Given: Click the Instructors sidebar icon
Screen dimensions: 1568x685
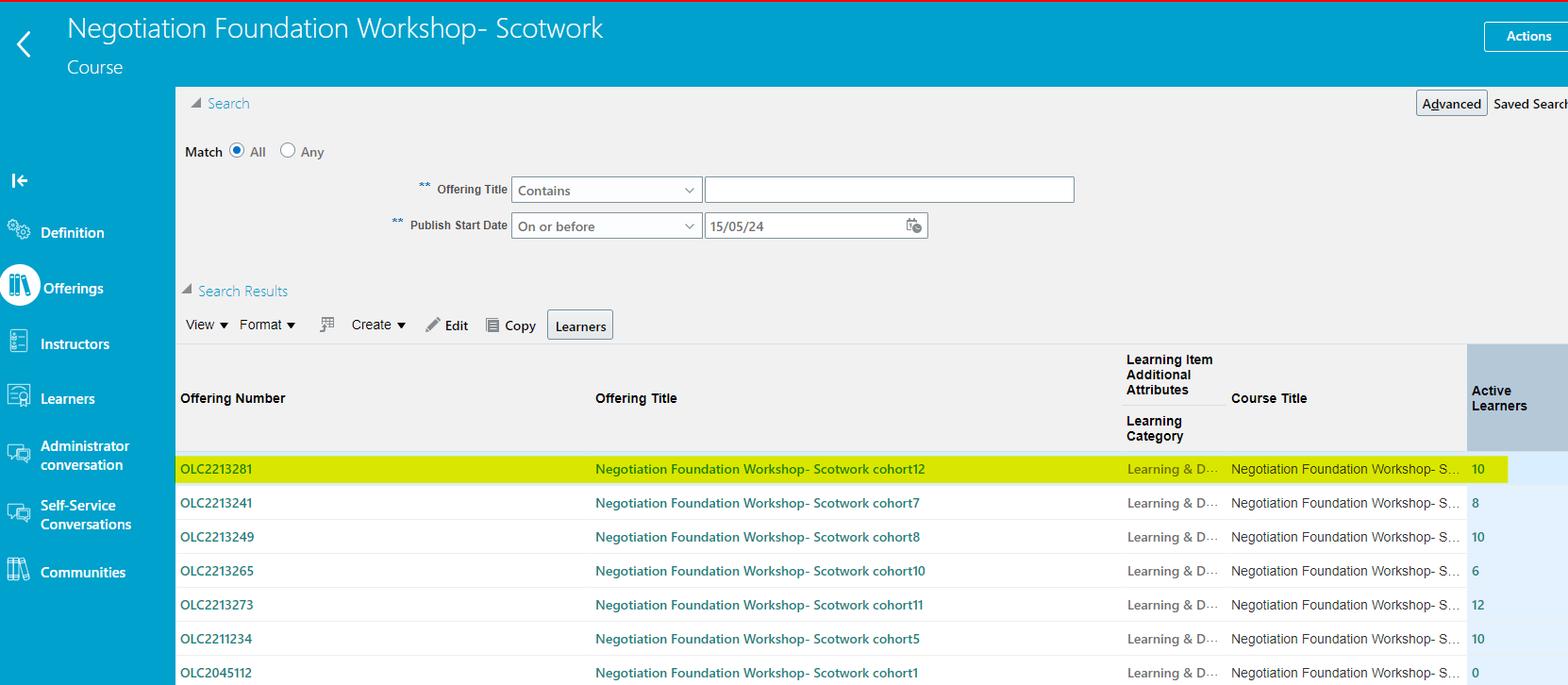Looking at the screenshot, I should (18, 341).
